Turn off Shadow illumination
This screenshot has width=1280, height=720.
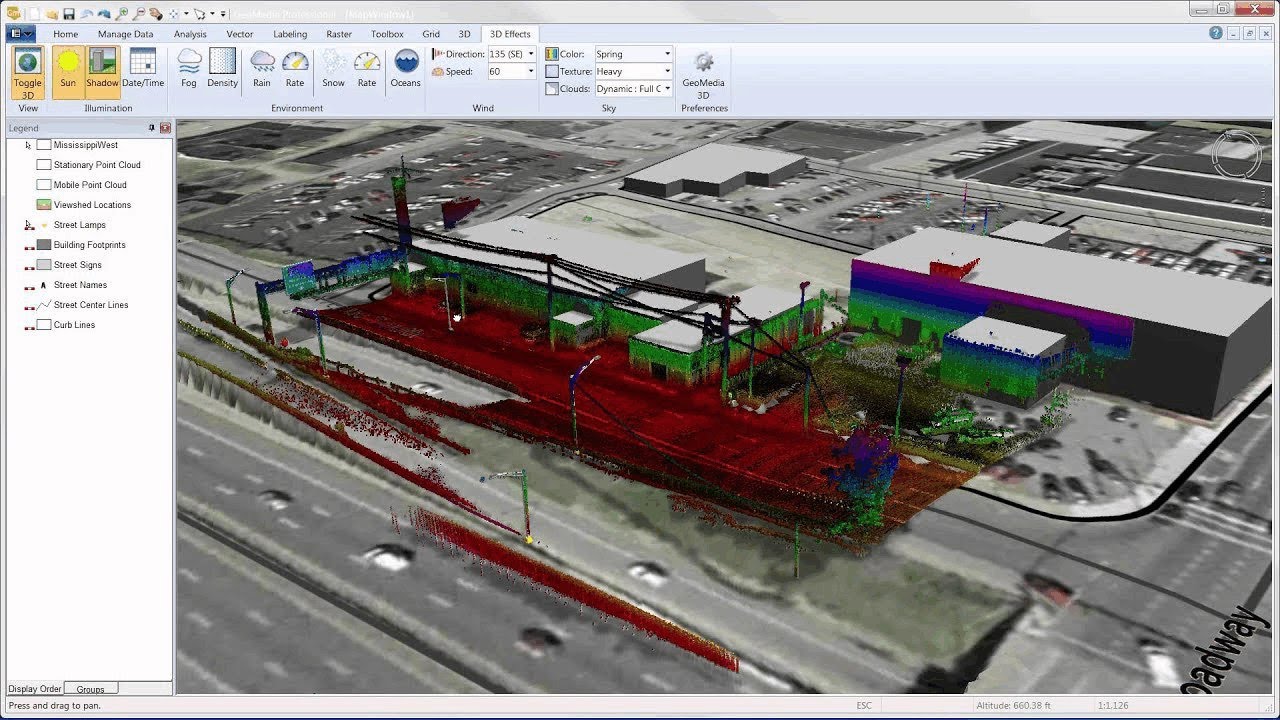[102, 72]
